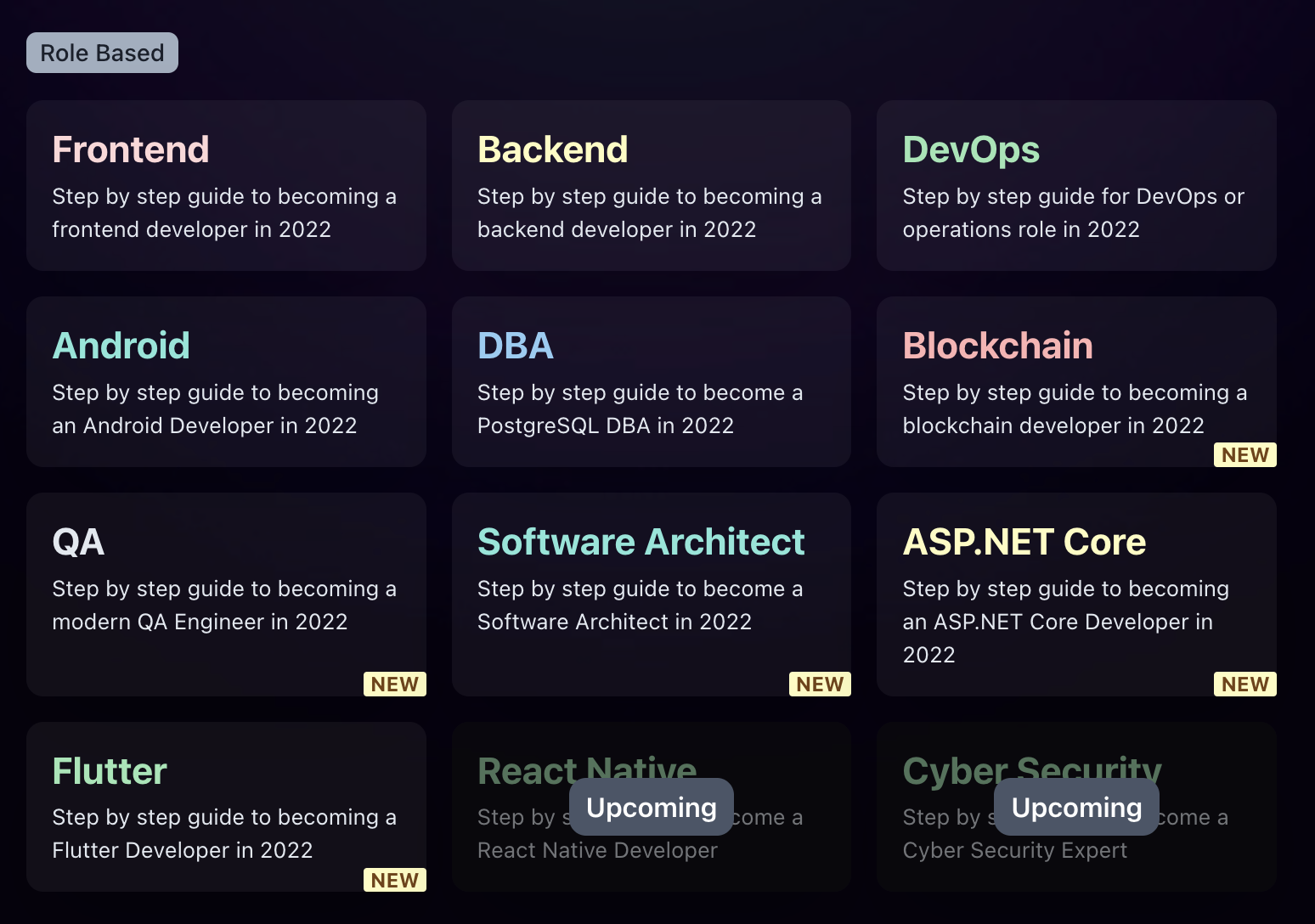
Task: Open the QA roadmap card
Action: [x=226, y=594]
